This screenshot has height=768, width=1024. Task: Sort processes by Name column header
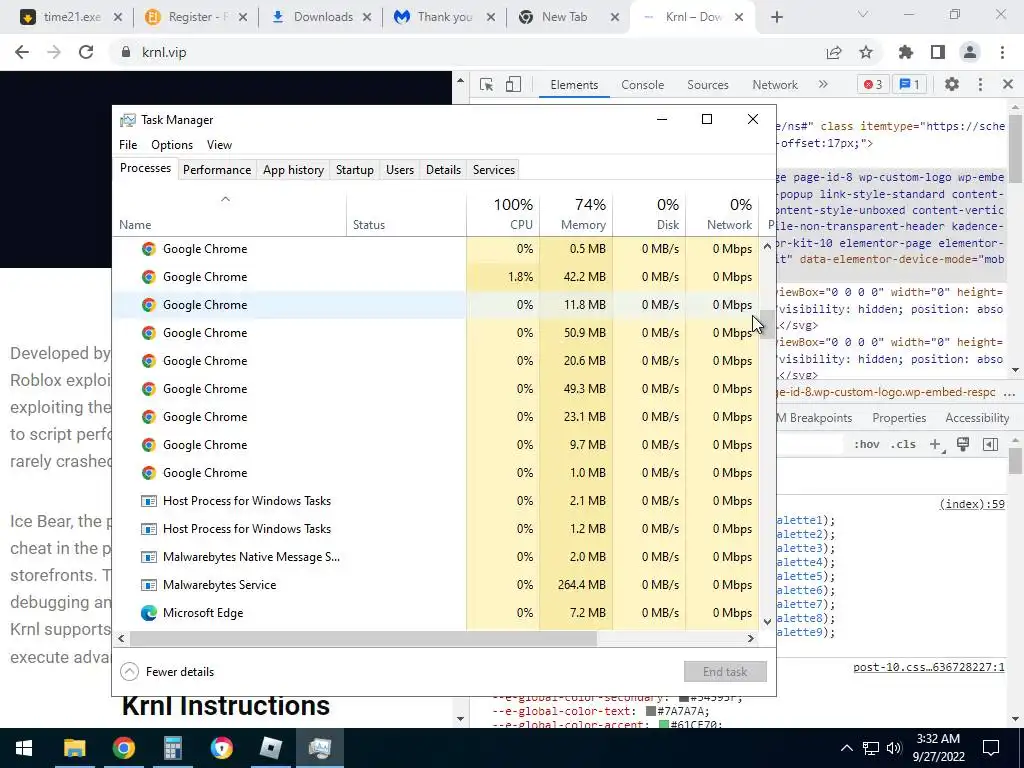[229, 214]
